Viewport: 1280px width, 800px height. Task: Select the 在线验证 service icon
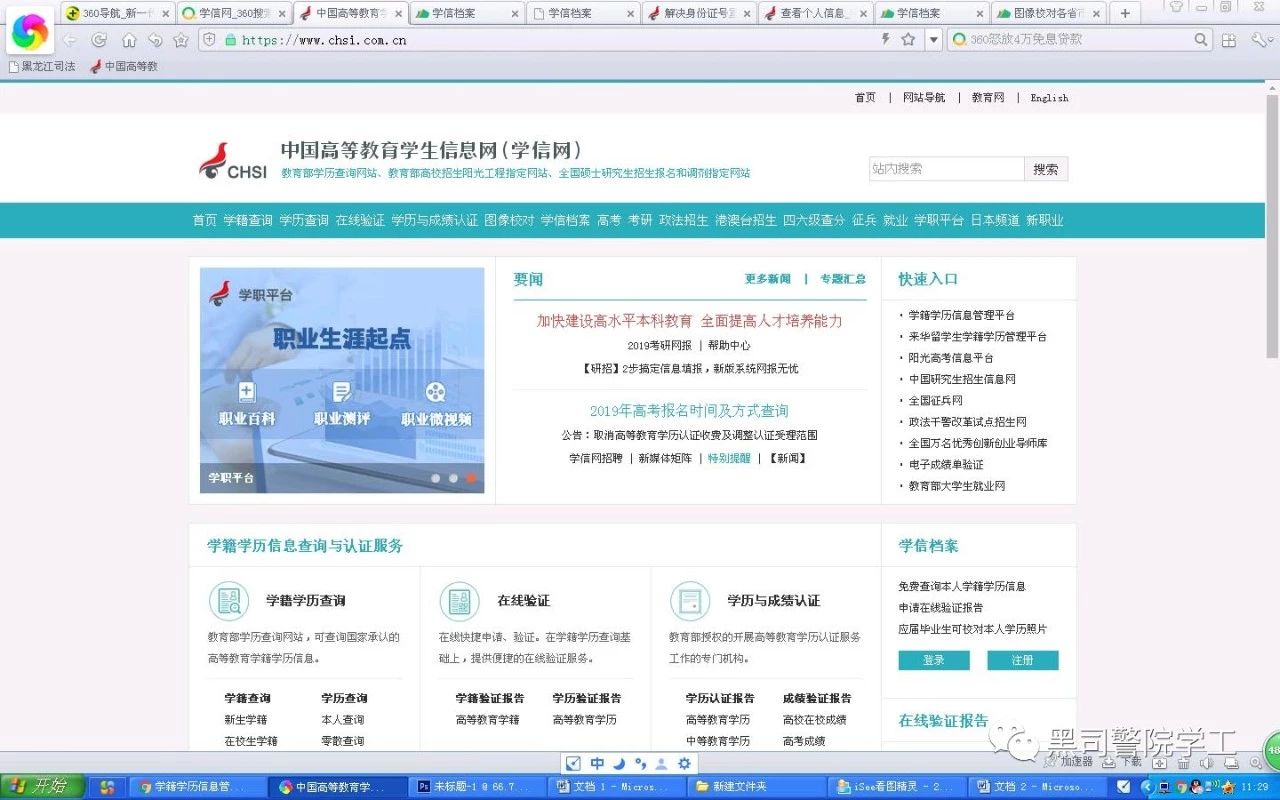pos(459,600)
